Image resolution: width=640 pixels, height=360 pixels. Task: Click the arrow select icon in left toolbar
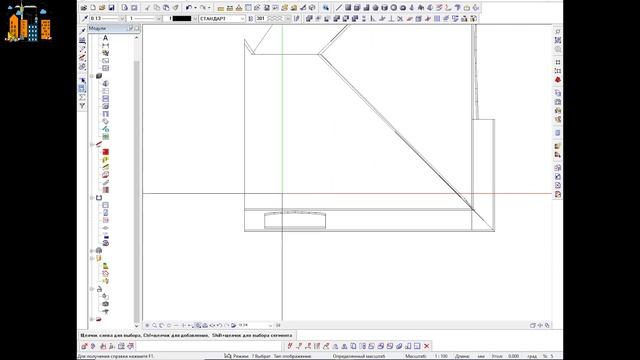(82, 80)
